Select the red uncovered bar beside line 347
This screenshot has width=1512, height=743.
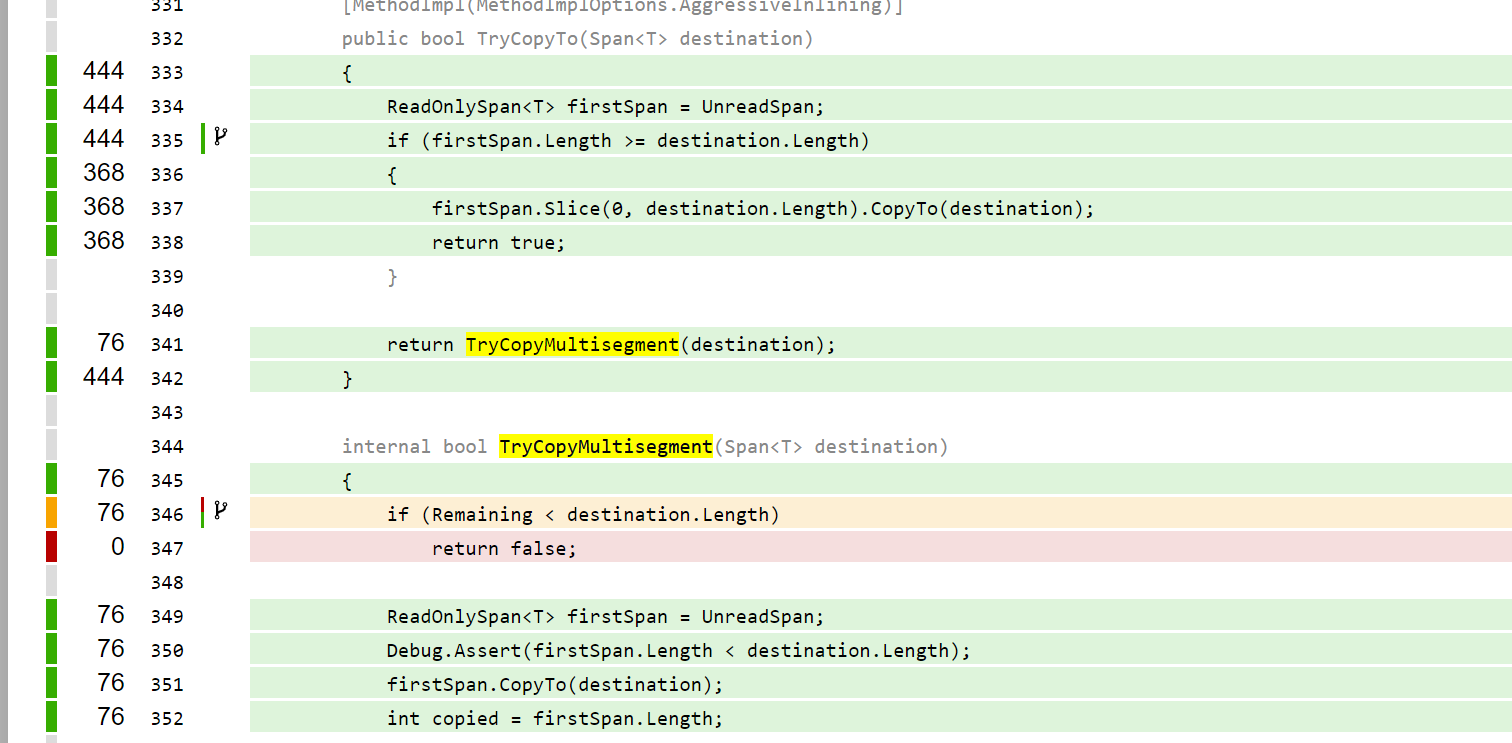coord(50,547)
